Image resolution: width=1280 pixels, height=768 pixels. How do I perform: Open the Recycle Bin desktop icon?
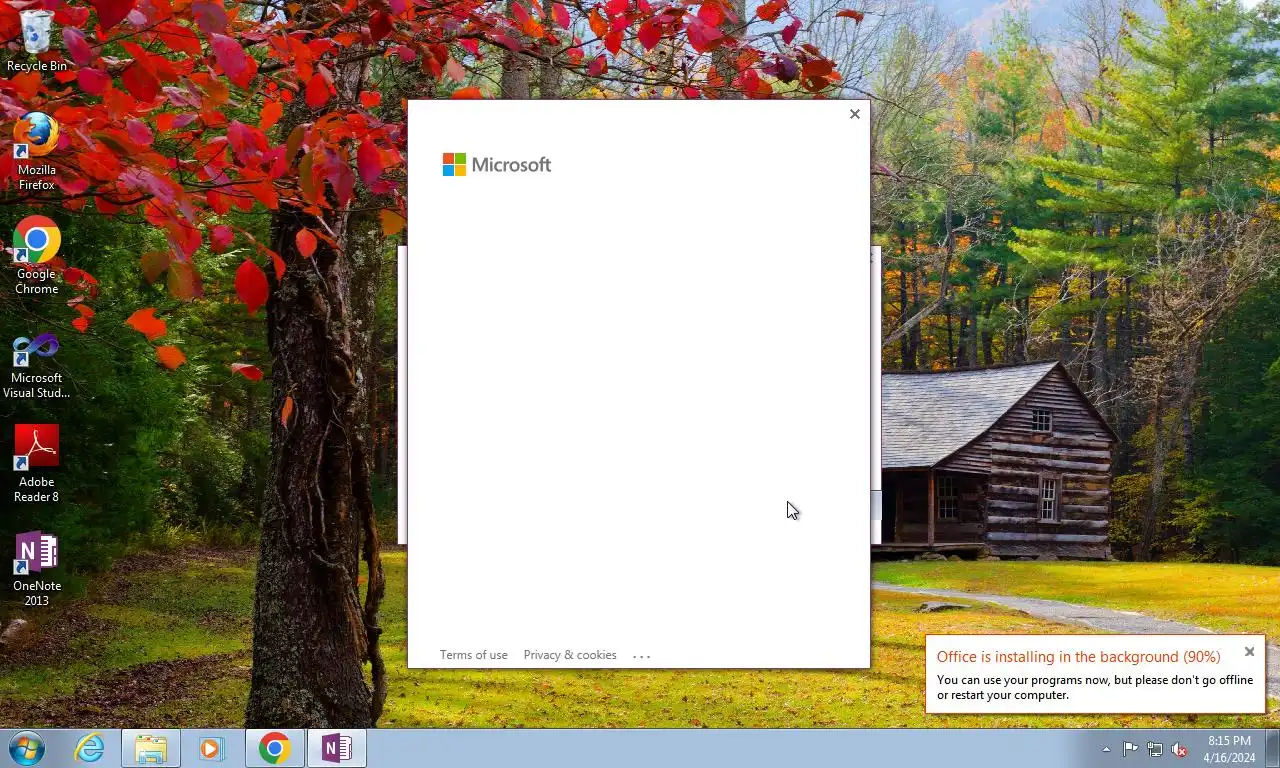click(36, 42)
